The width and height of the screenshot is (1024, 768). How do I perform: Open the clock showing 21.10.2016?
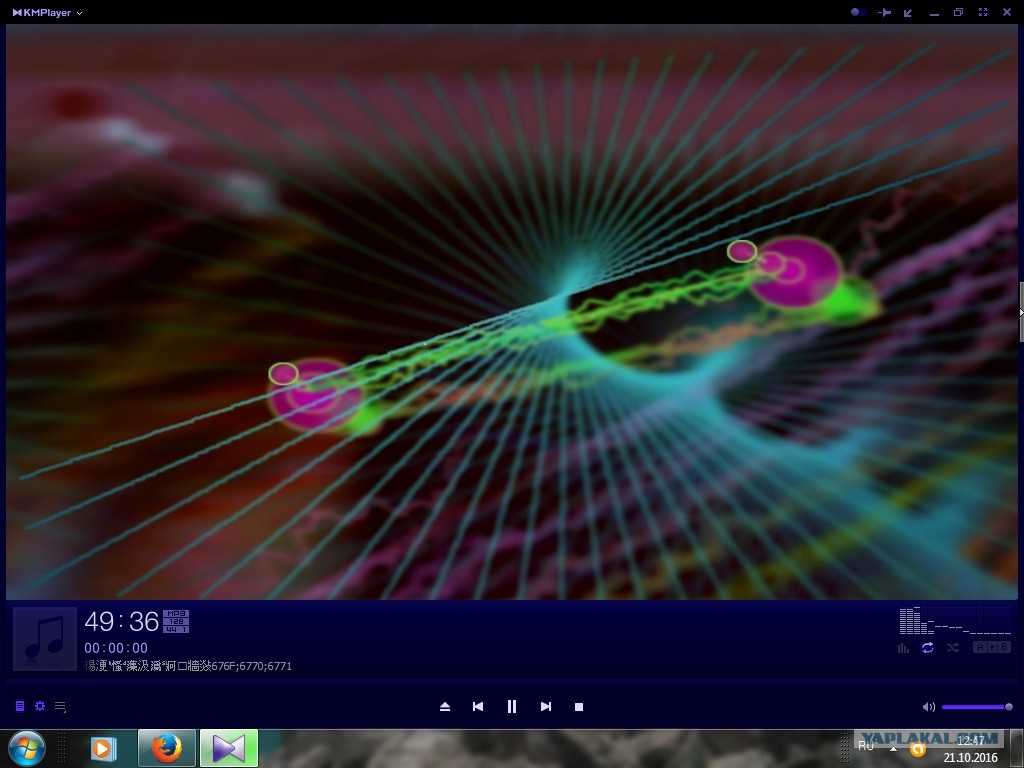tap(970, 749)
